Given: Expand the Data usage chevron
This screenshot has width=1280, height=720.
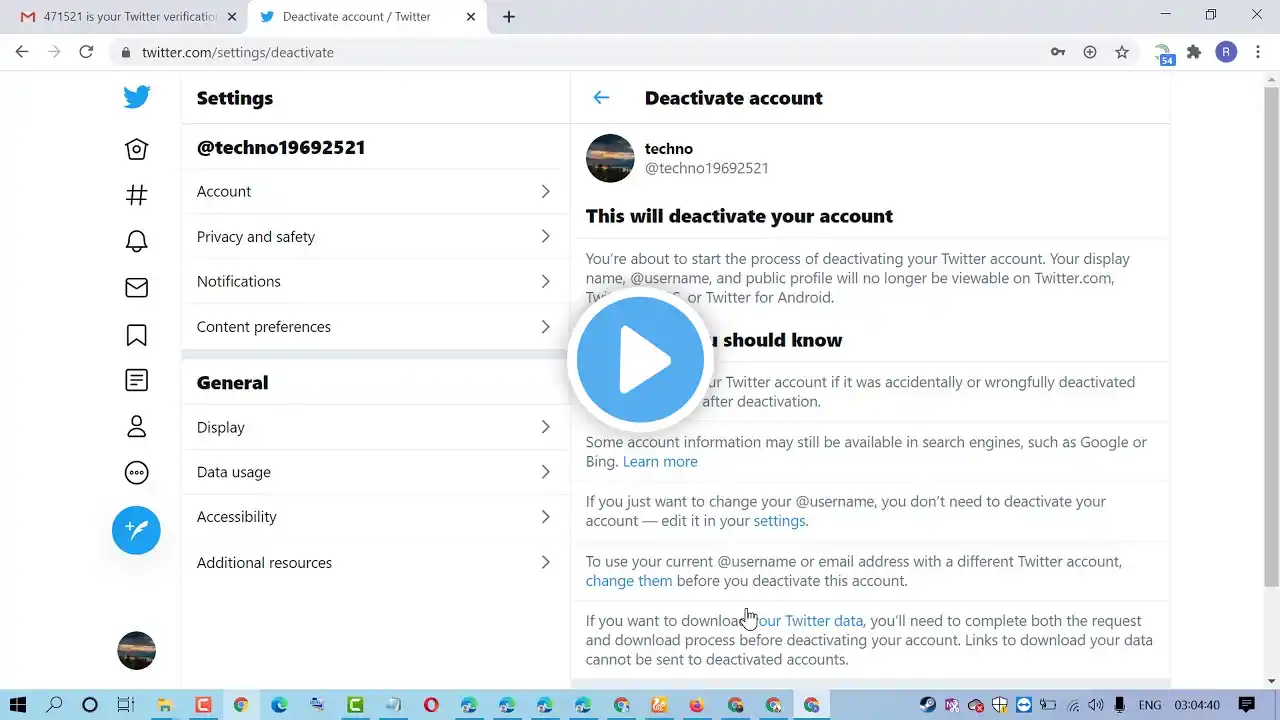Looking at the screenshot, I should [x=545, y=472].
